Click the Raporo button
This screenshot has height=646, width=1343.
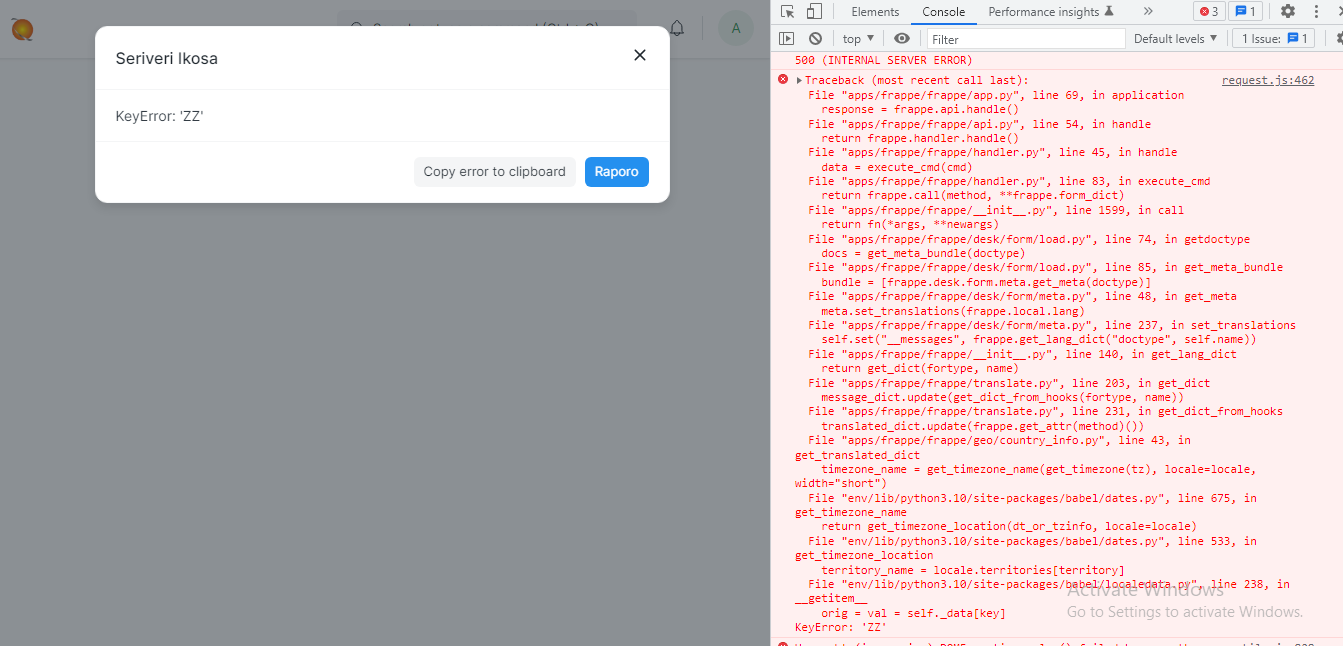click(x=616, y=172)
